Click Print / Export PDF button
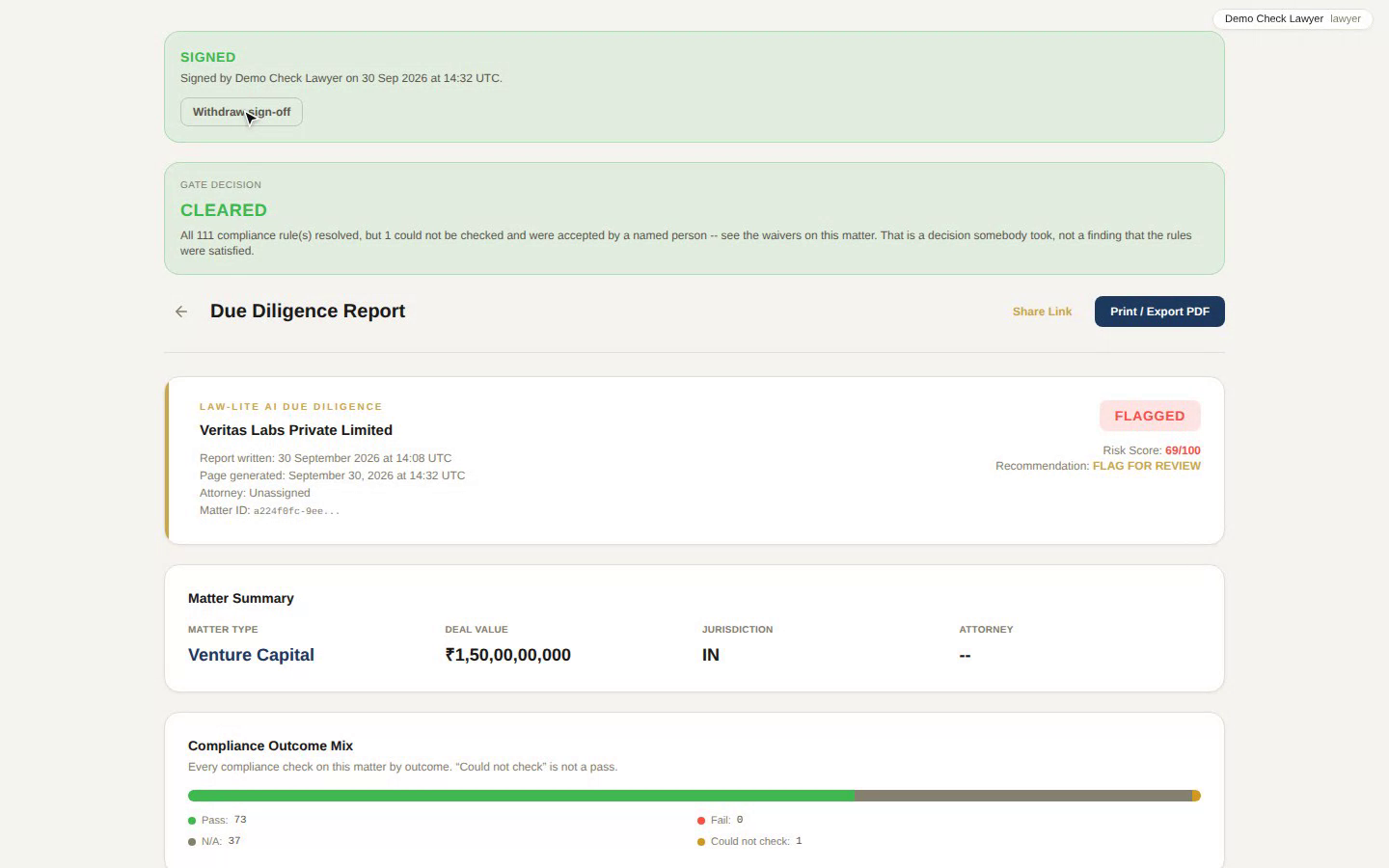The width and height of the screenshot is (1389, 868). 1159,312
